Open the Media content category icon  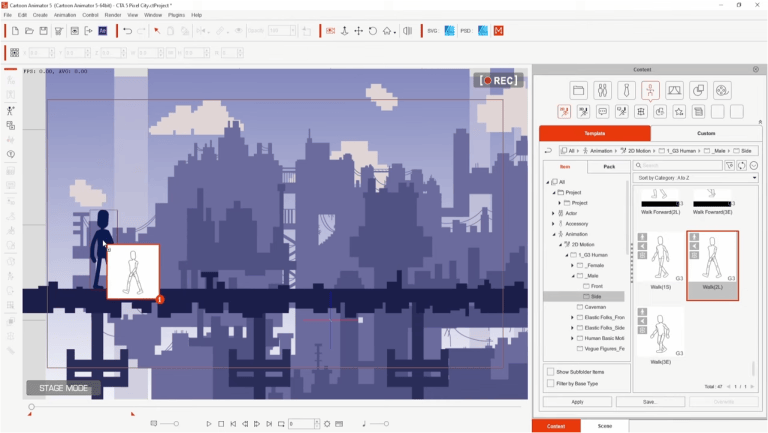pos(722,90)
